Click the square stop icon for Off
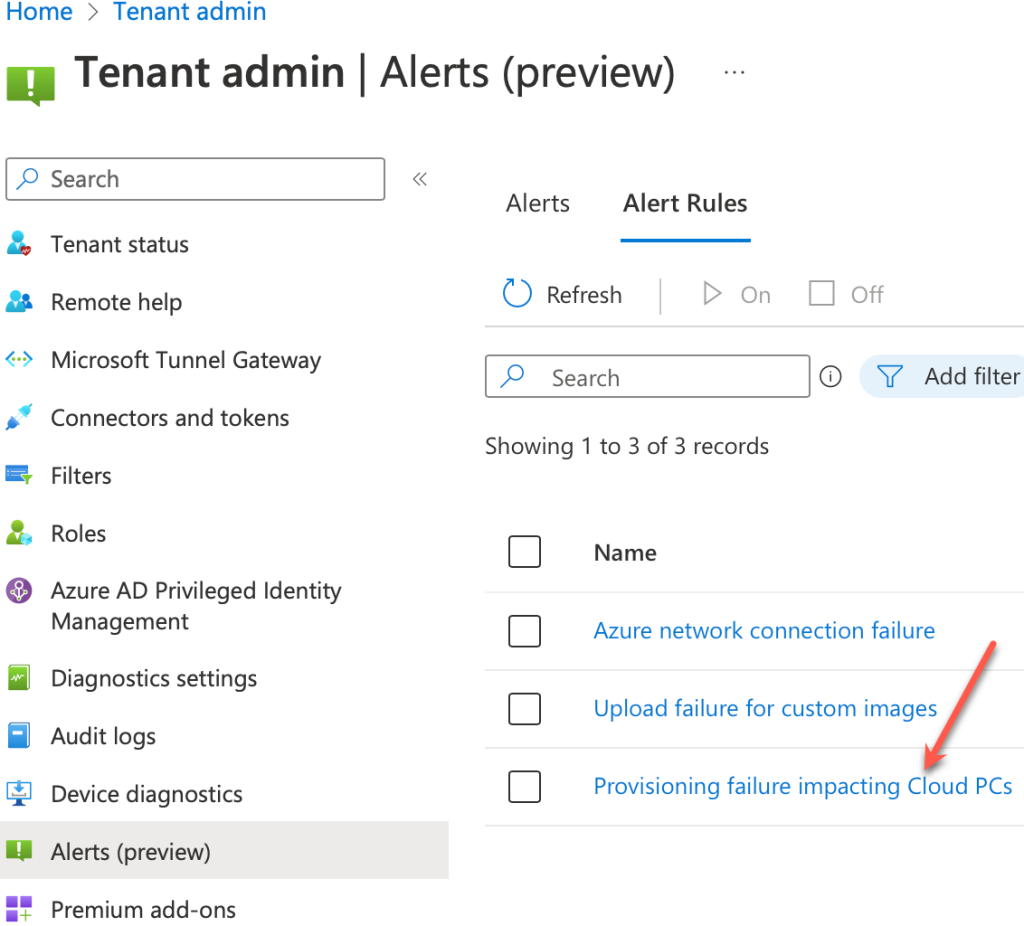The width and height of the screenshot is (1024, 926). click(x=822, y=293)
